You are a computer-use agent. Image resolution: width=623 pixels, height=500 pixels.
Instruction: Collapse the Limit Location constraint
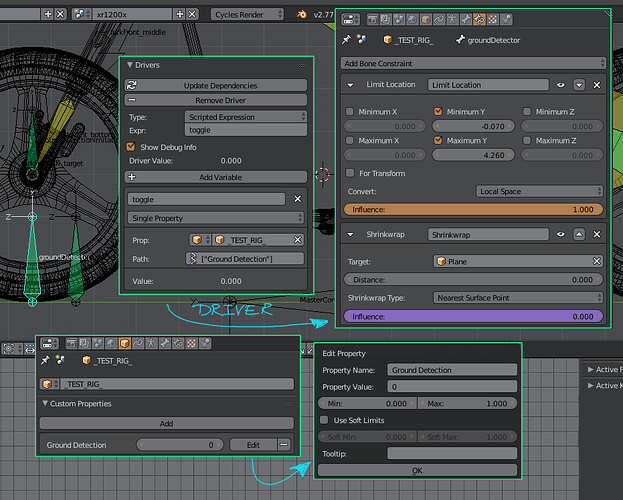(350, 85)
